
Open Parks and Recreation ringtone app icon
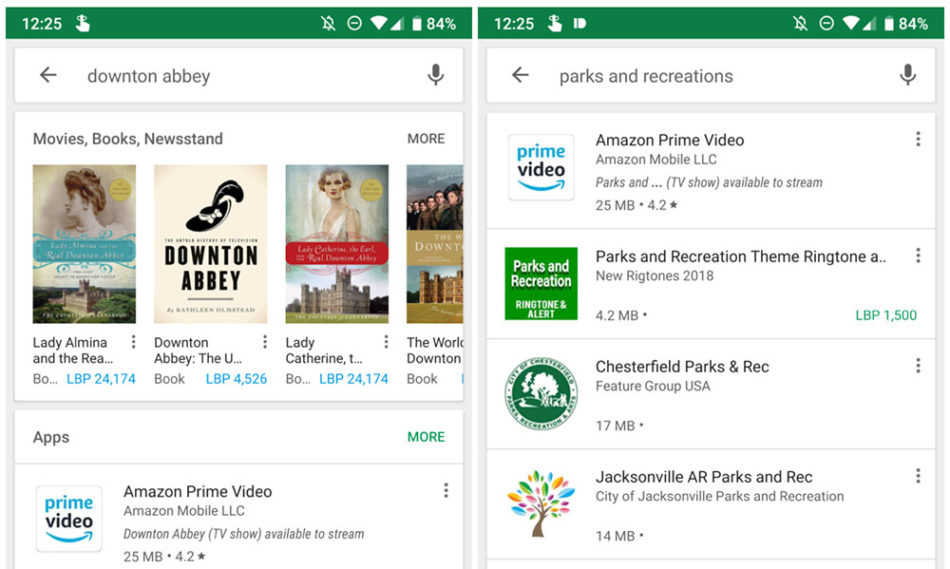(541, 283)
